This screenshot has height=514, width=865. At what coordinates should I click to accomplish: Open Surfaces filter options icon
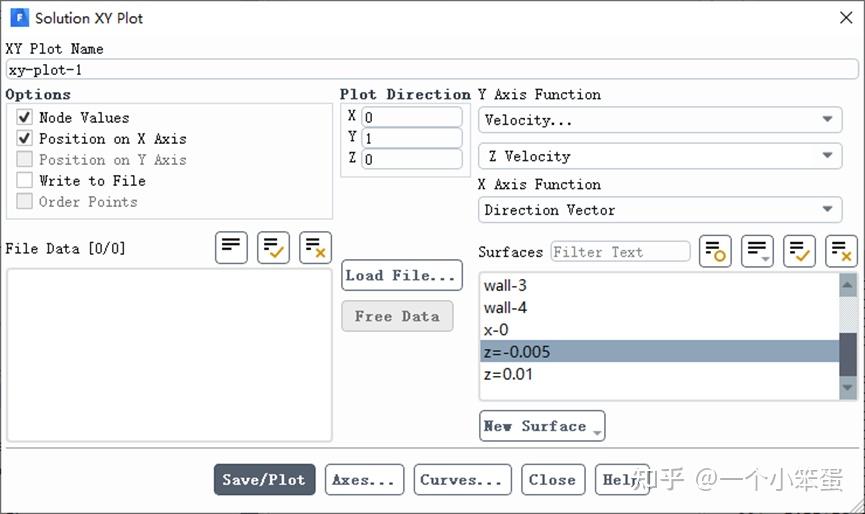[715, 252]
